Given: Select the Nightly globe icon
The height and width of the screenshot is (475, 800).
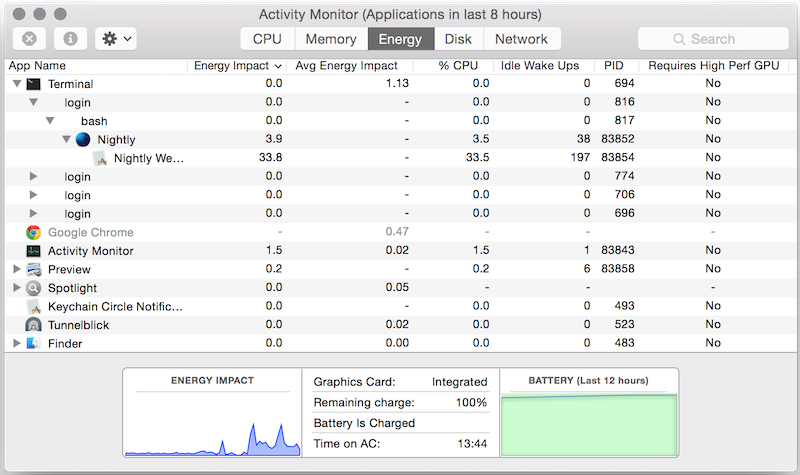Looking at the screenshot, I should (x=82, y=140).
